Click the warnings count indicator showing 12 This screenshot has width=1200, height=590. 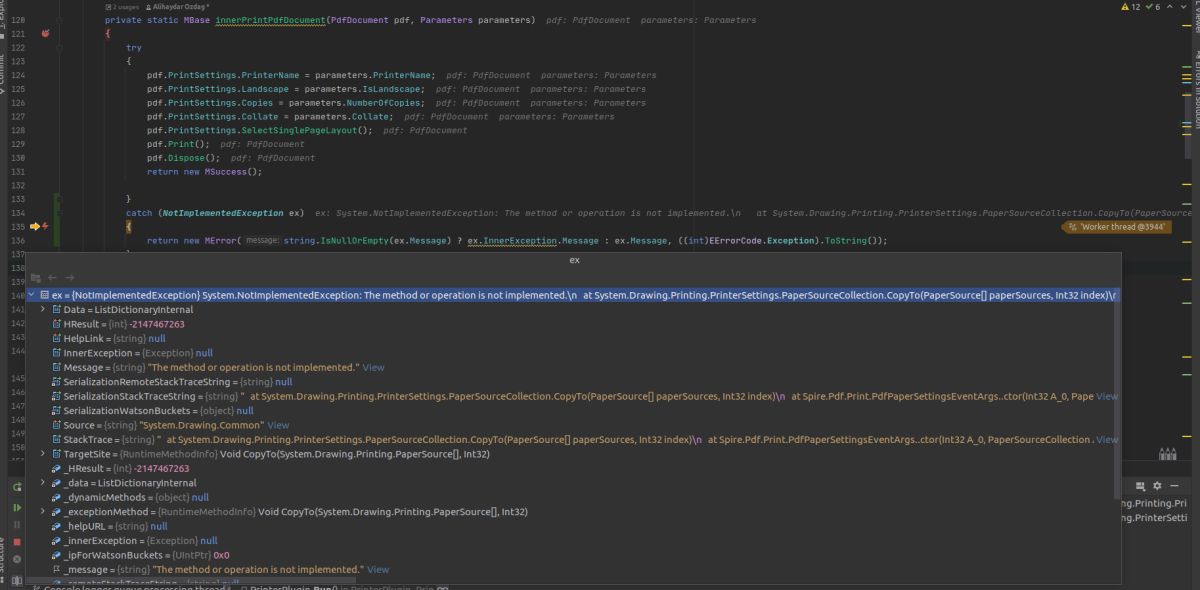coord(1130,7)
